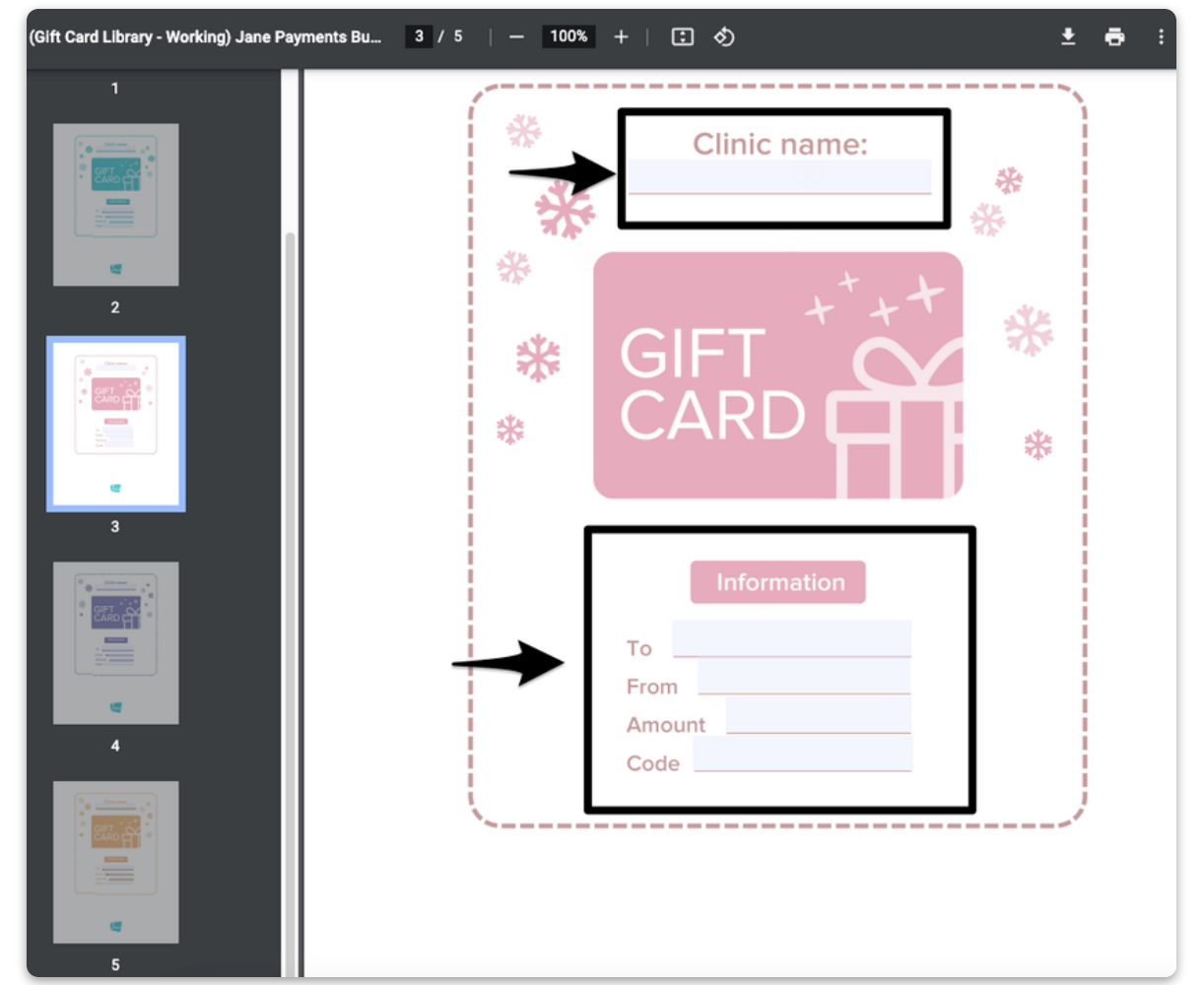Click the To line in the Information box

tap(791, 640)
